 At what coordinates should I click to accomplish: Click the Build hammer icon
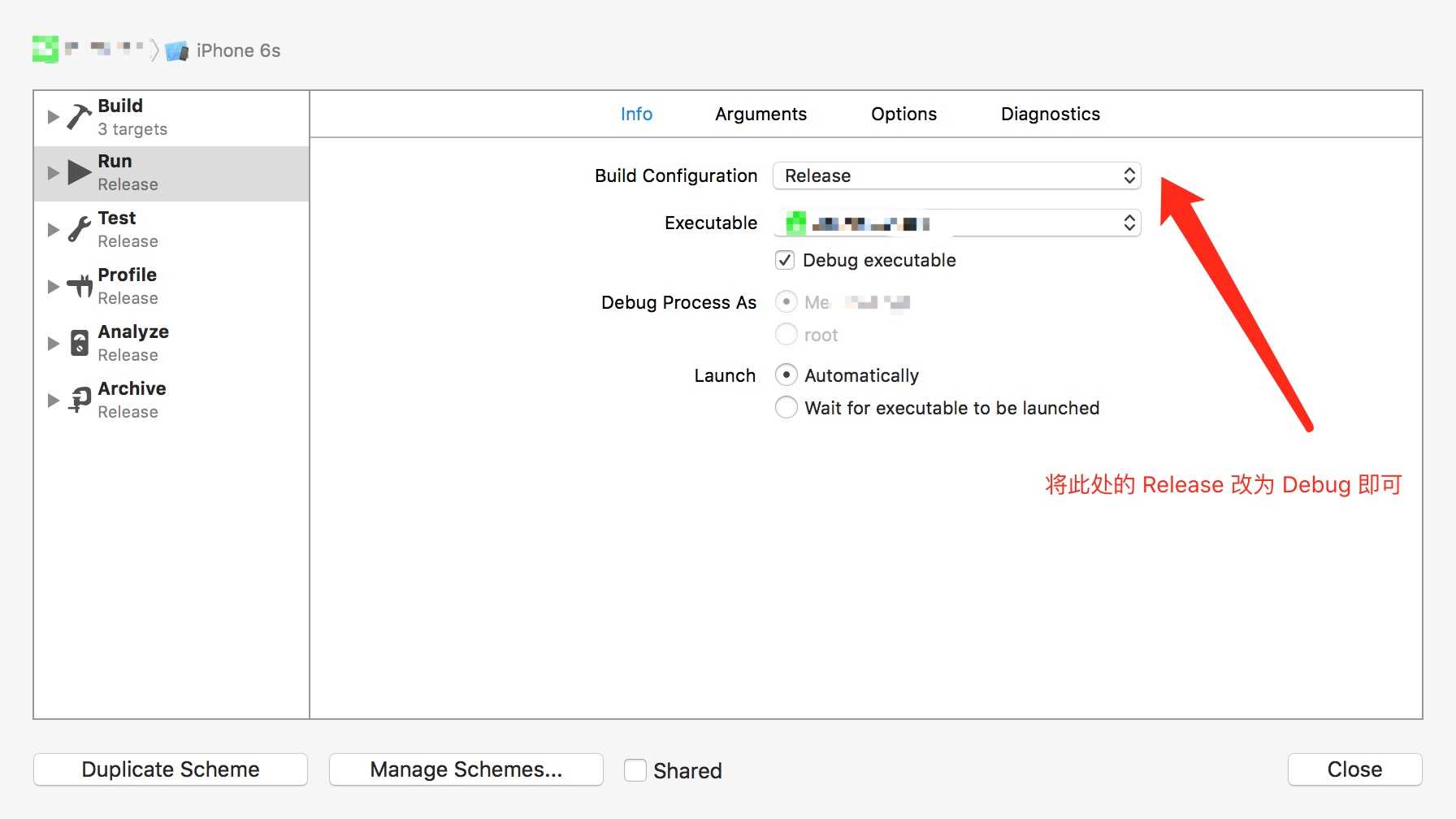pos(79,117)
